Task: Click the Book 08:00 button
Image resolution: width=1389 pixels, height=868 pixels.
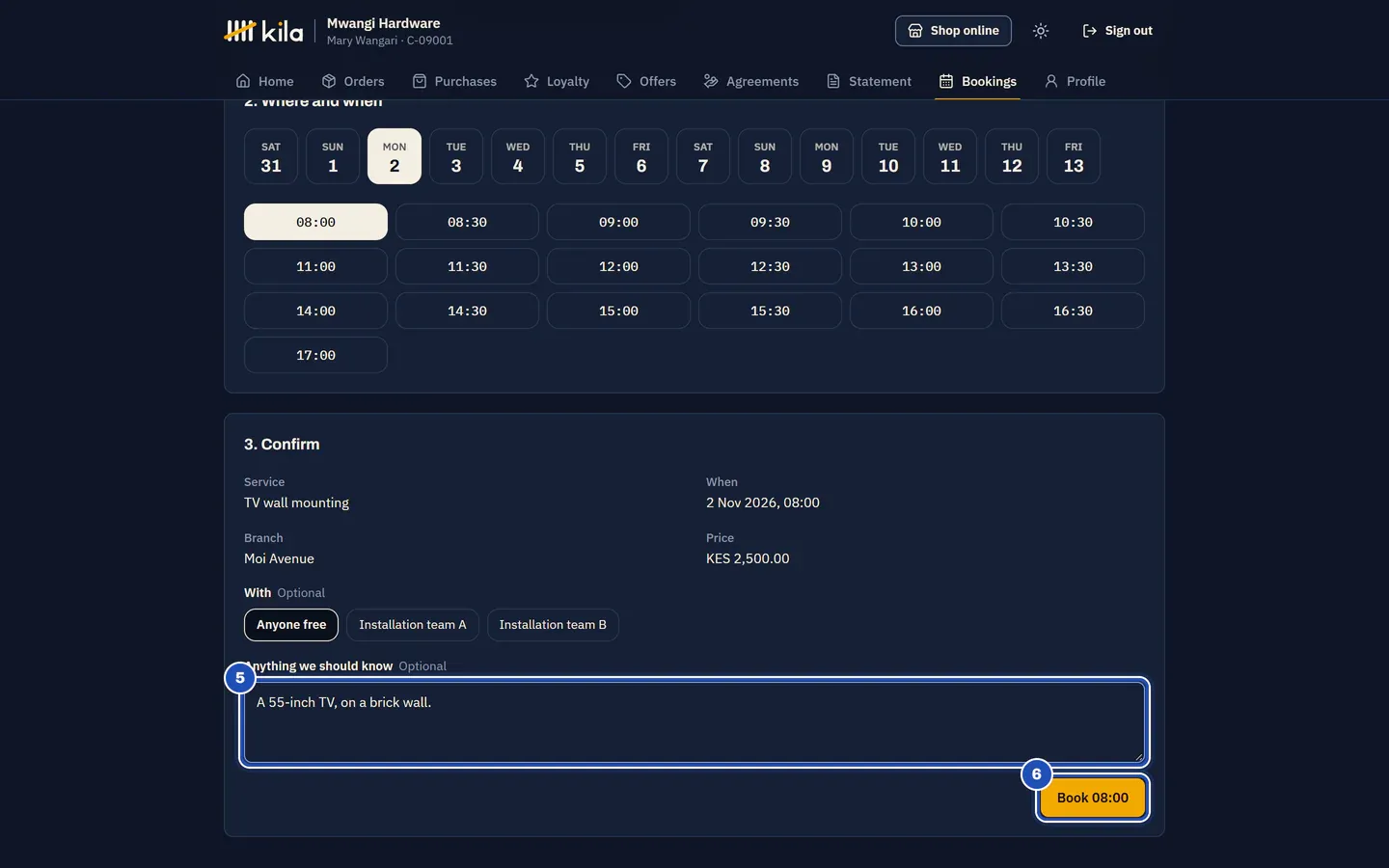Action: tap(1093, 798)
